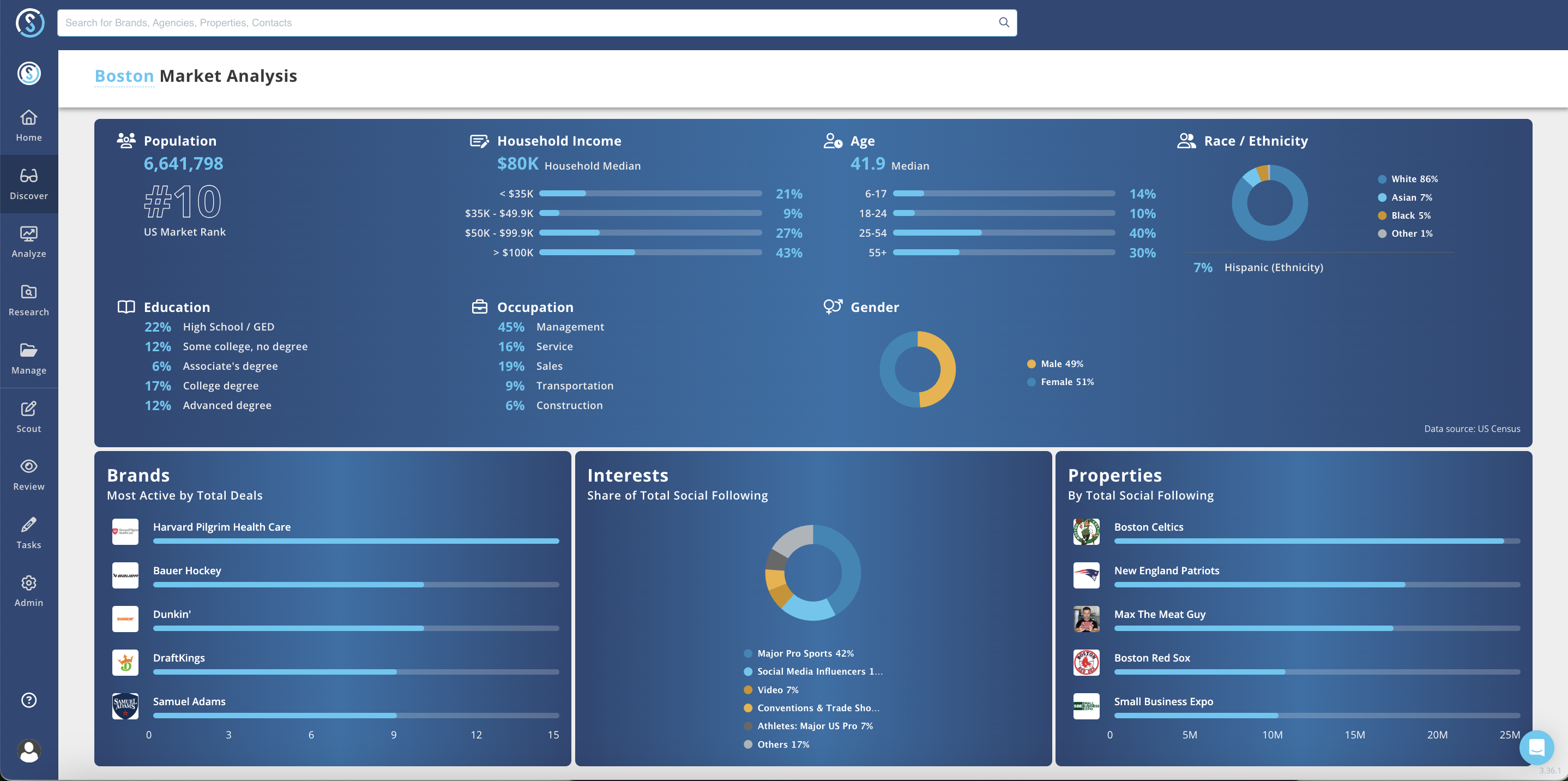This screenshot has height=781, width=1568.
Task: Open the Discover glasses icon
Action: coord(28,175)
